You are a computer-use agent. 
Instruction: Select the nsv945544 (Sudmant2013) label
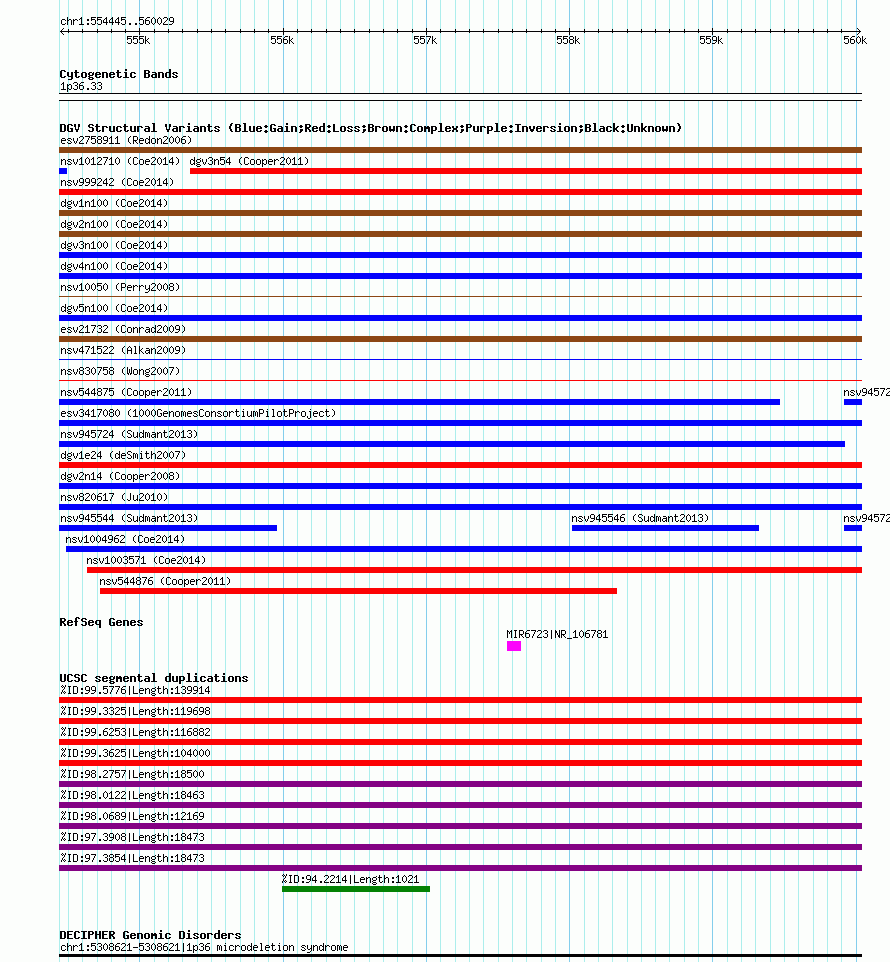129,518
